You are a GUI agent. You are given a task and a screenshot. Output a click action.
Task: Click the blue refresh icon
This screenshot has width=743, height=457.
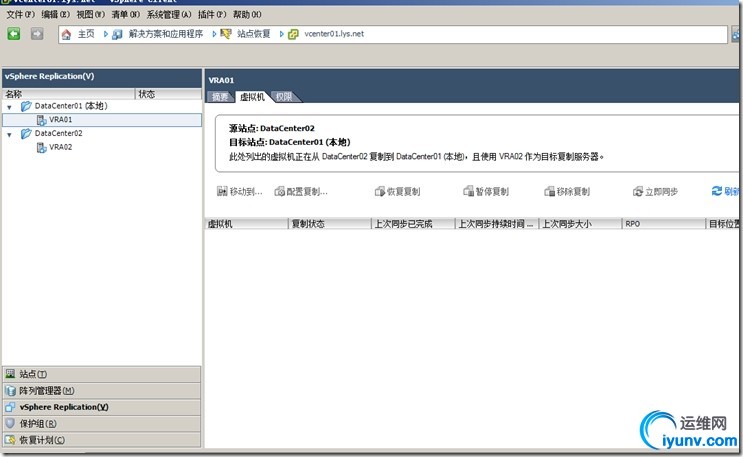(717, 191)
